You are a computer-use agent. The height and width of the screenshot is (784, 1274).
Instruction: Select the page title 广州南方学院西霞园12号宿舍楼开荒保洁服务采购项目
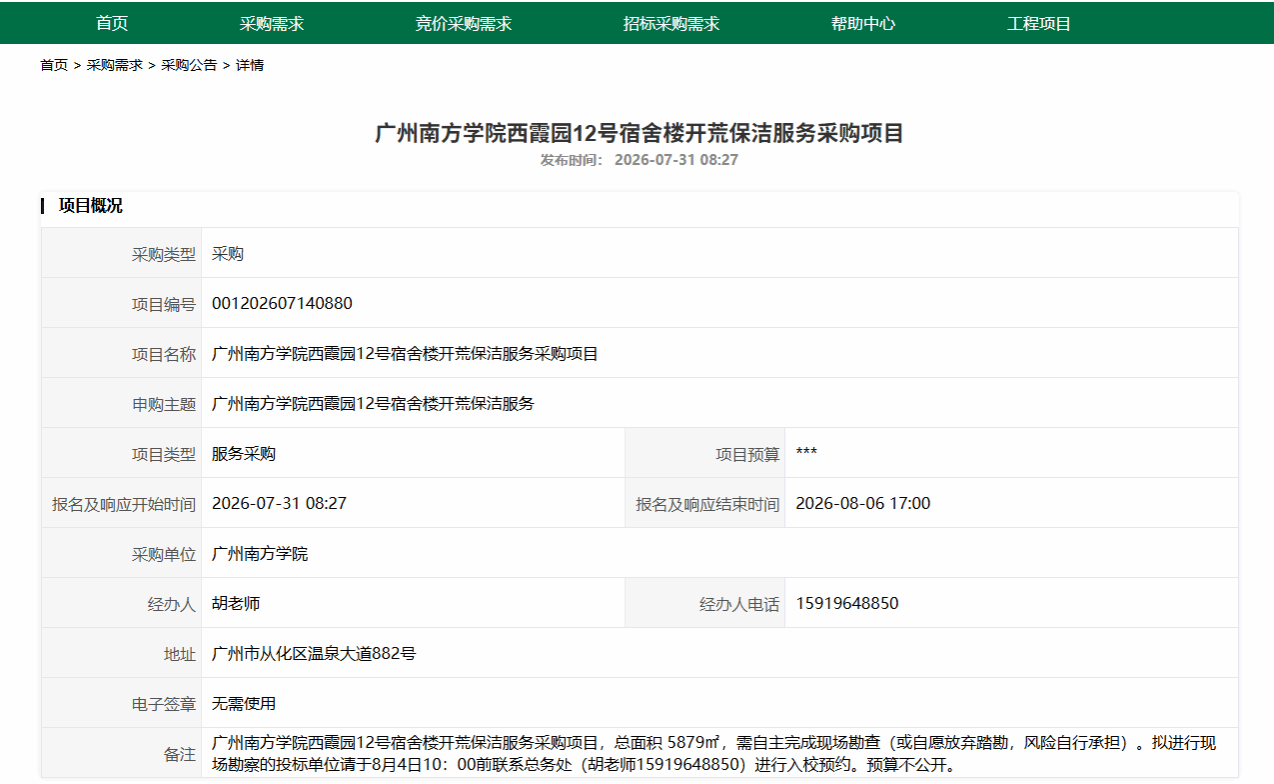click(639, 133)
